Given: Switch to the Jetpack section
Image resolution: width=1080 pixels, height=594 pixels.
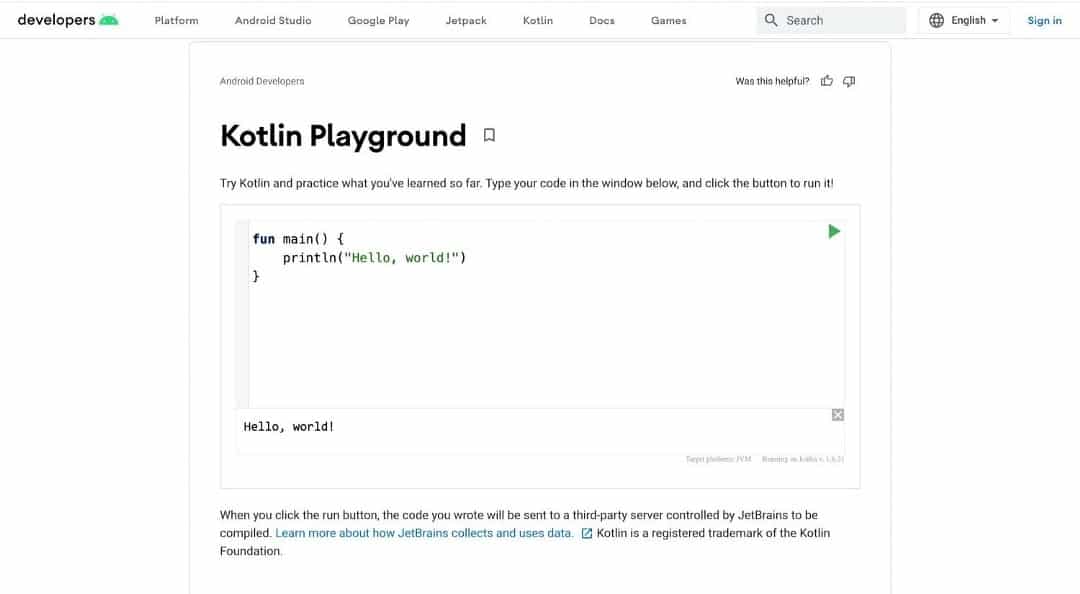Looking at the screenshot, I should [465, 20].
